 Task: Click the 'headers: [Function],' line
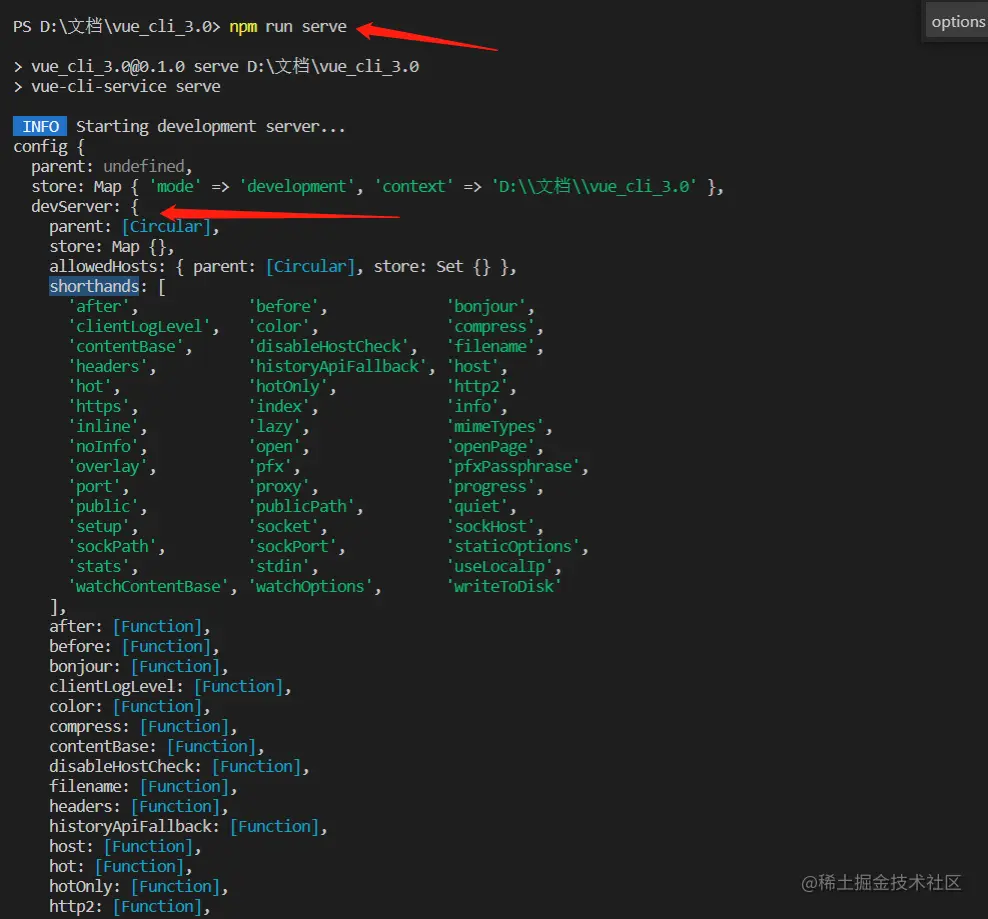[139, 806]
